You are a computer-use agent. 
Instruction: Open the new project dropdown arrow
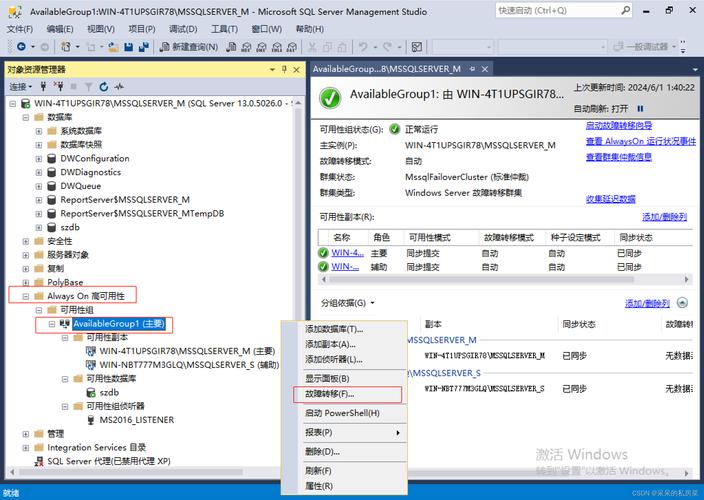[78, 46]
